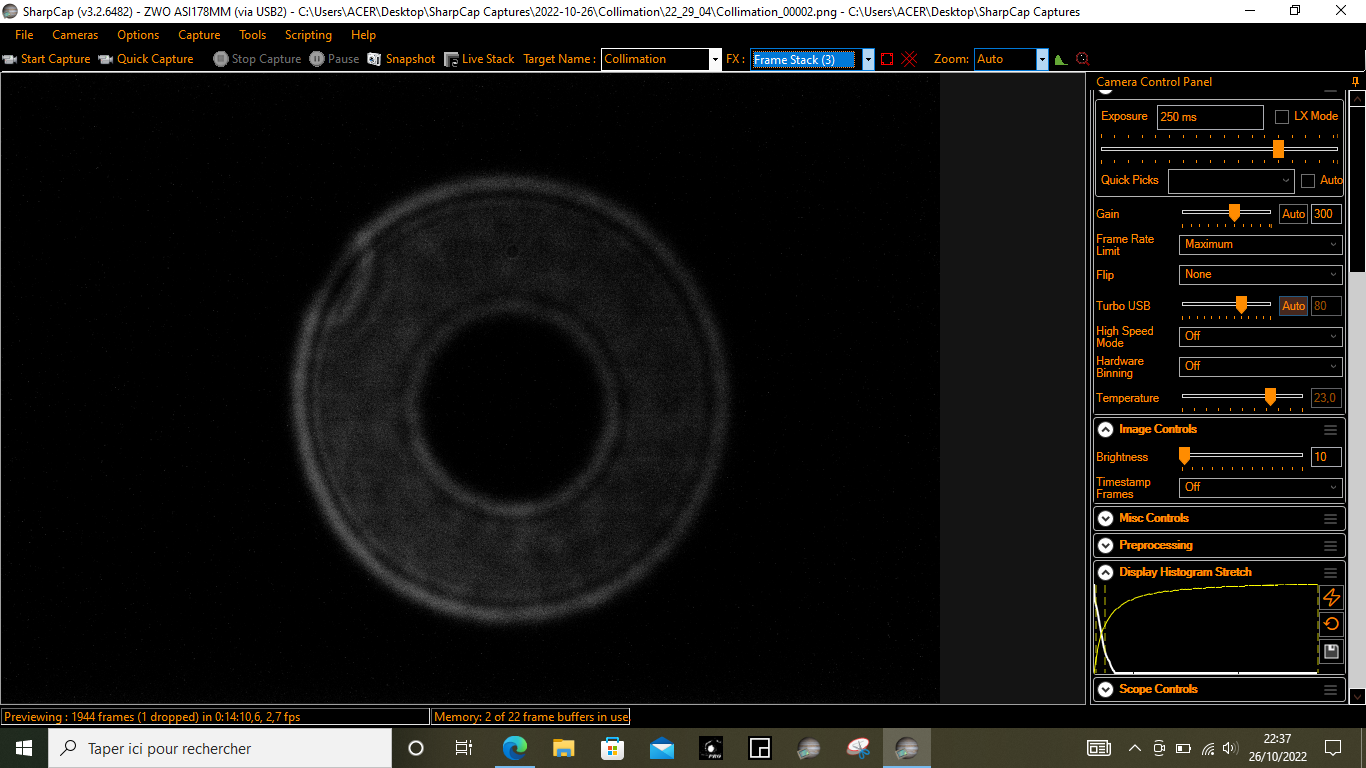1366x768 pixels.
Task: Click the Brightness slider track
Action: click(1243, 456)
